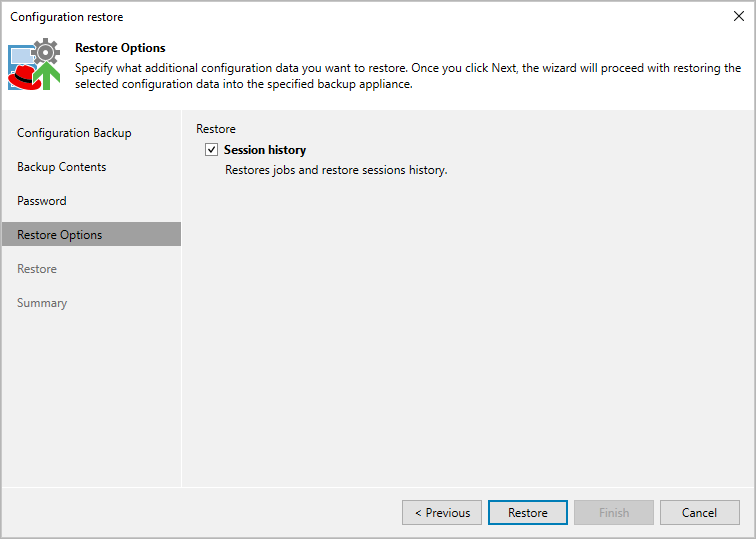Uncheck the Session history checkbox

[211, 150]
